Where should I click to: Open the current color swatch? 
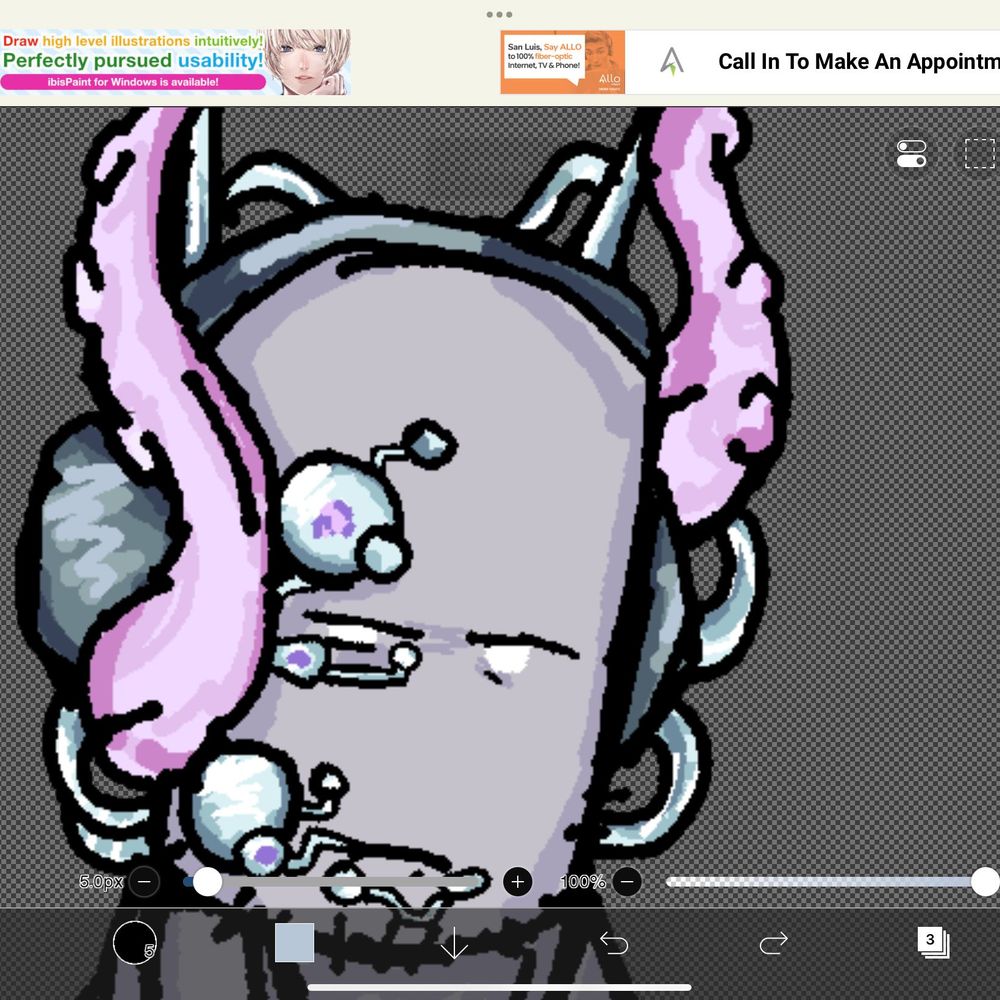[x=295, y=942]
